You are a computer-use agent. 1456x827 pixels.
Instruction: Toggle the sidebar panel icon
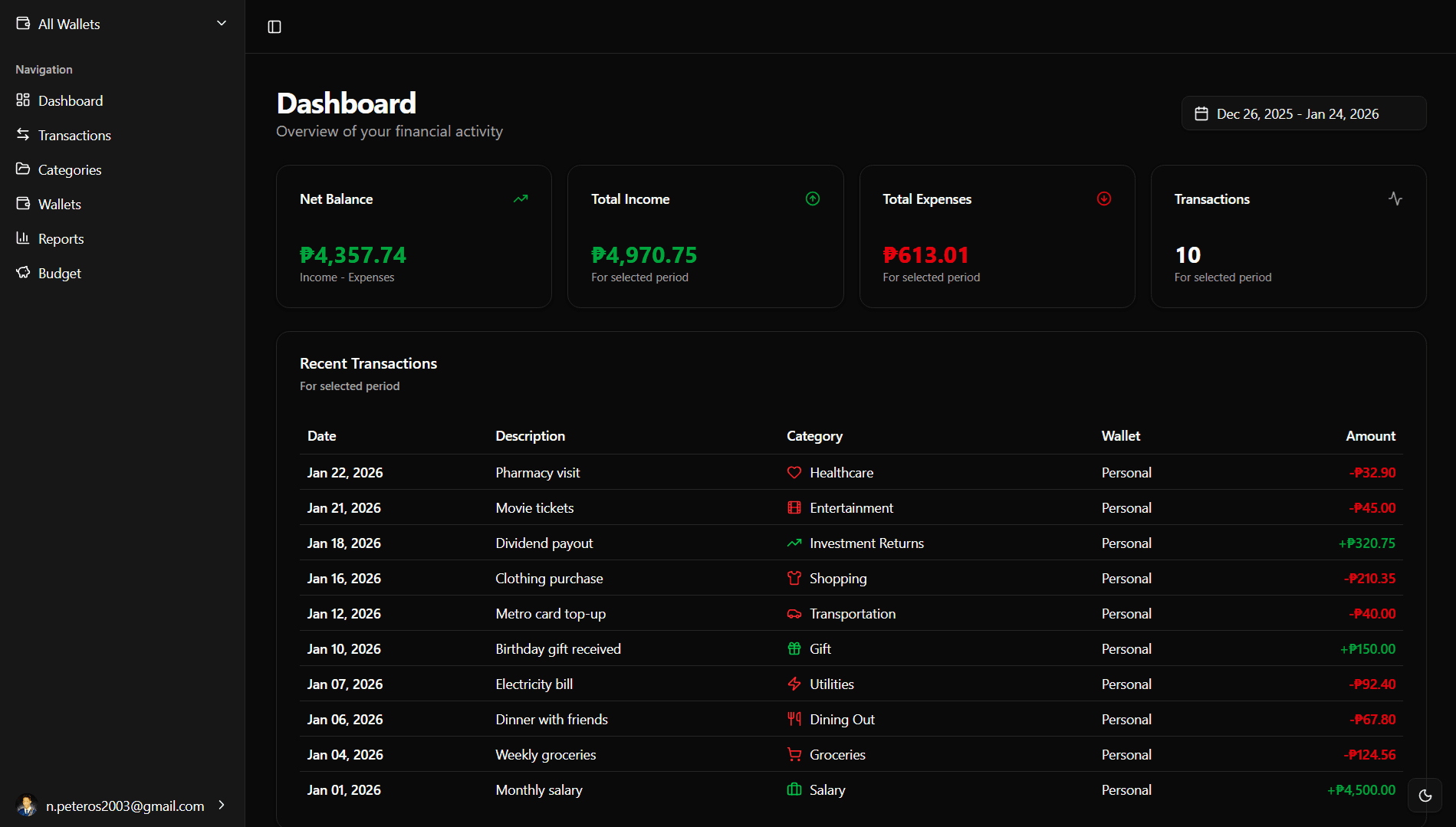pyautogui.click(x=274, y=27)
